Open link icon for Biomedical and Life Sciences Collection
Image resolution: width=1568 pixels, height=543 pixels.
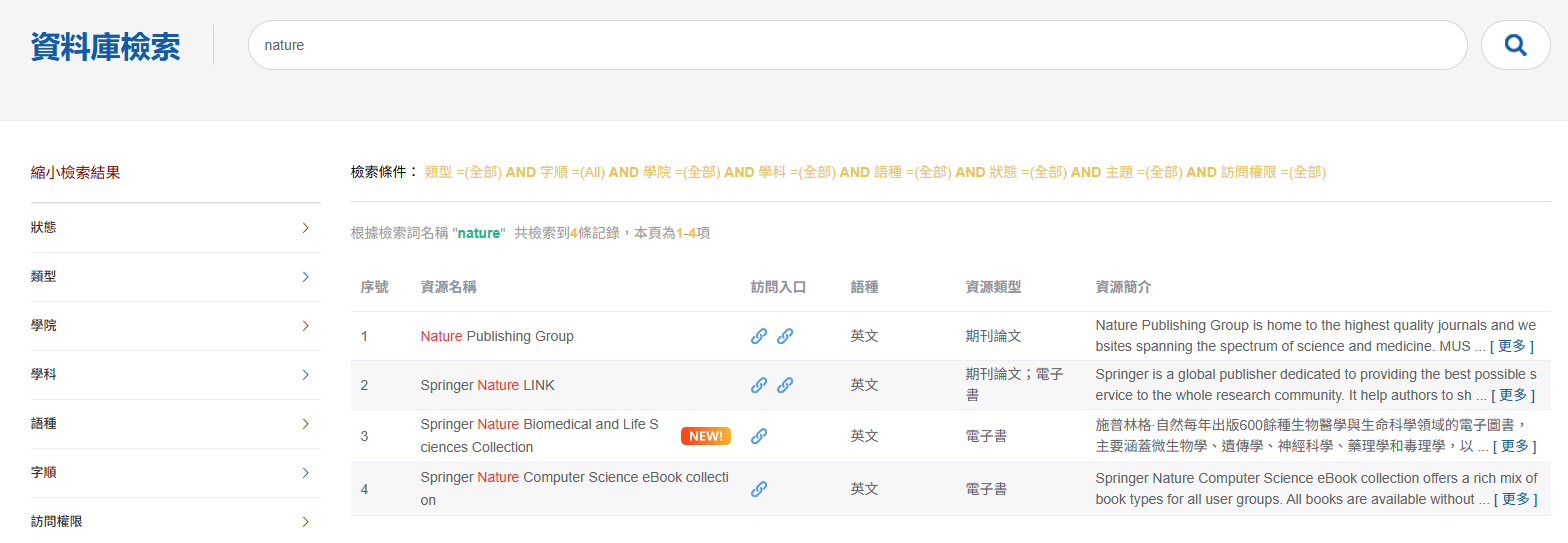[759, 436]
